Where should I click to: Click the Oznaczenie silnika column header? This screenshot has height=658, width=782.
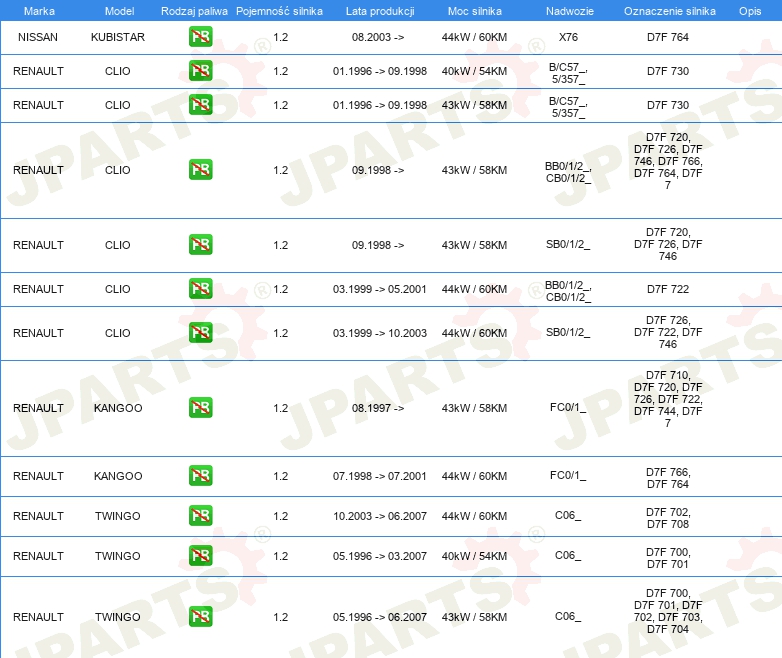click(x=669, y=11)
